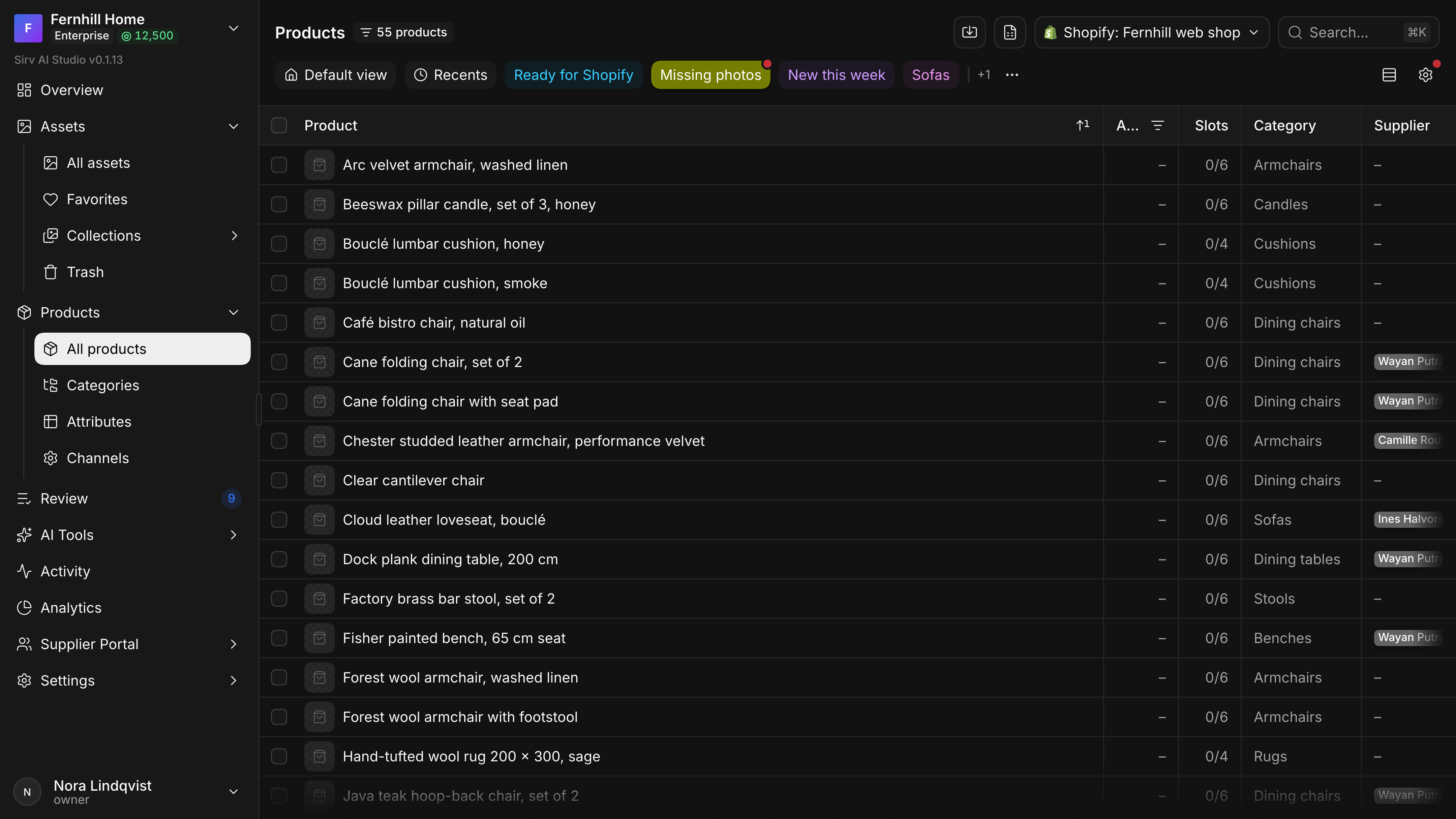The image size is (1456, 819).
Task: Select the Missing photos view
Action: pyautogui.click(x=710, y=74)
